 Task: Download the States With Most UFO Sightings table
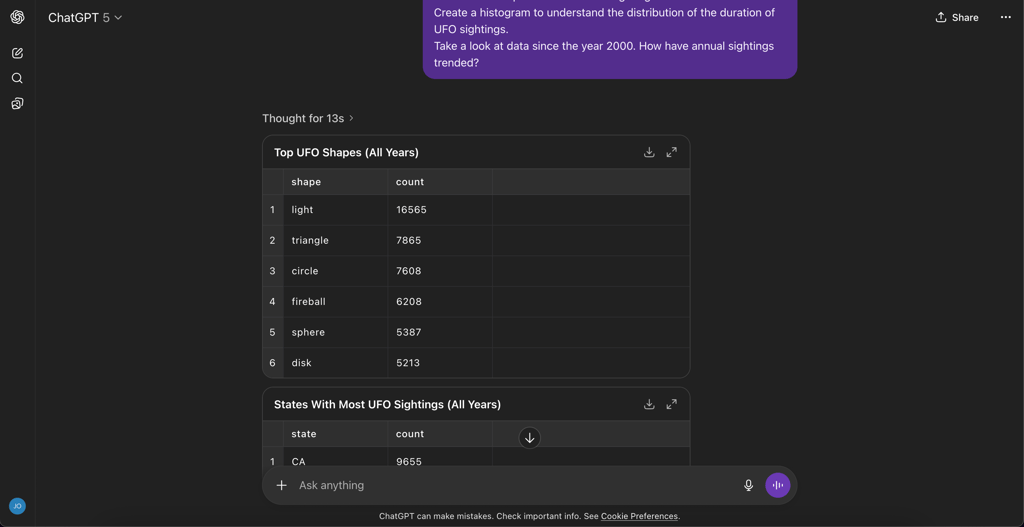pyautogui.click(x=649, y=404)
